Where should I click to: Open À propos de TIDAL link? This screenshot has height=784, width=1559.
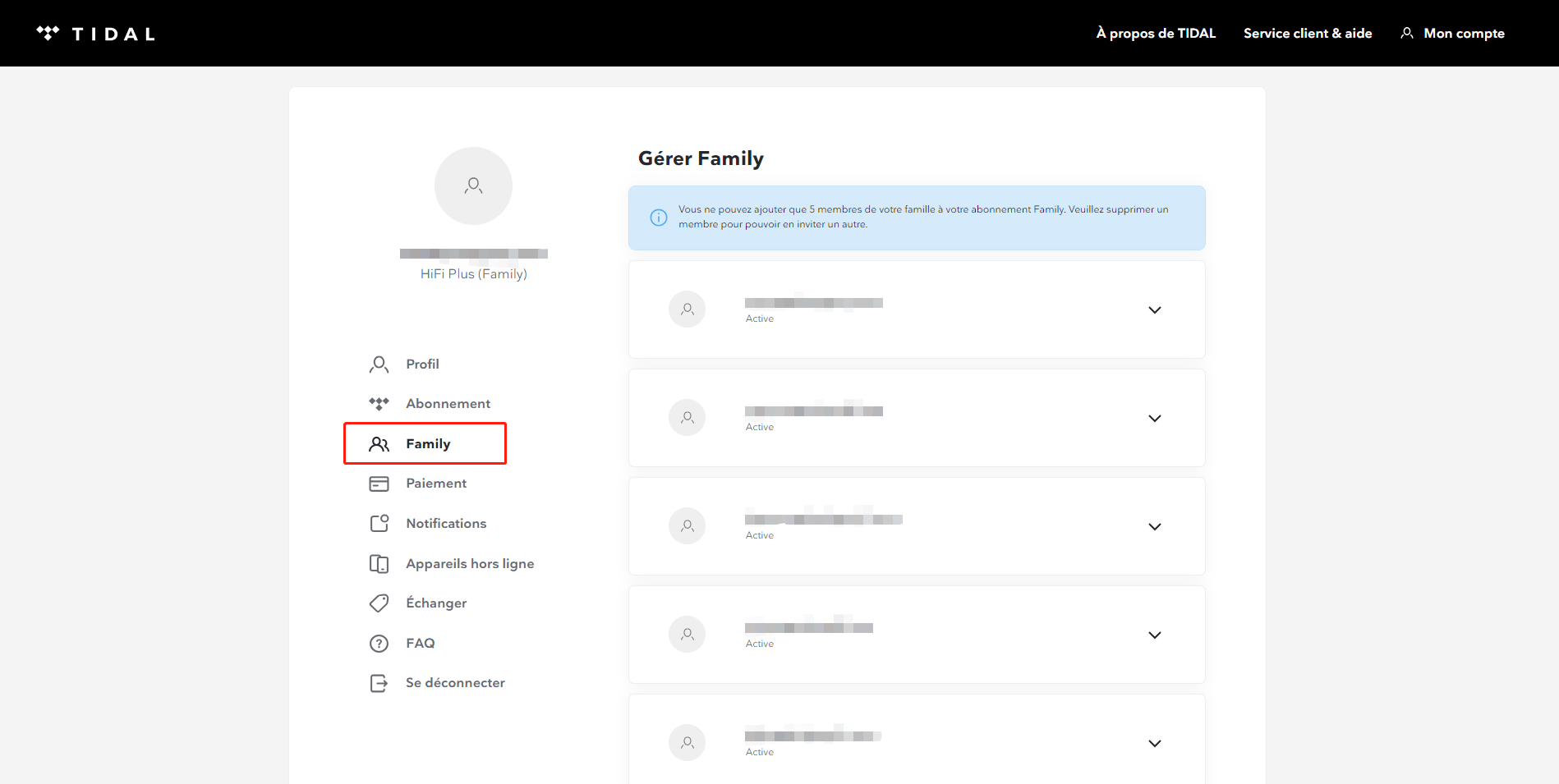tap(1156, 34)
